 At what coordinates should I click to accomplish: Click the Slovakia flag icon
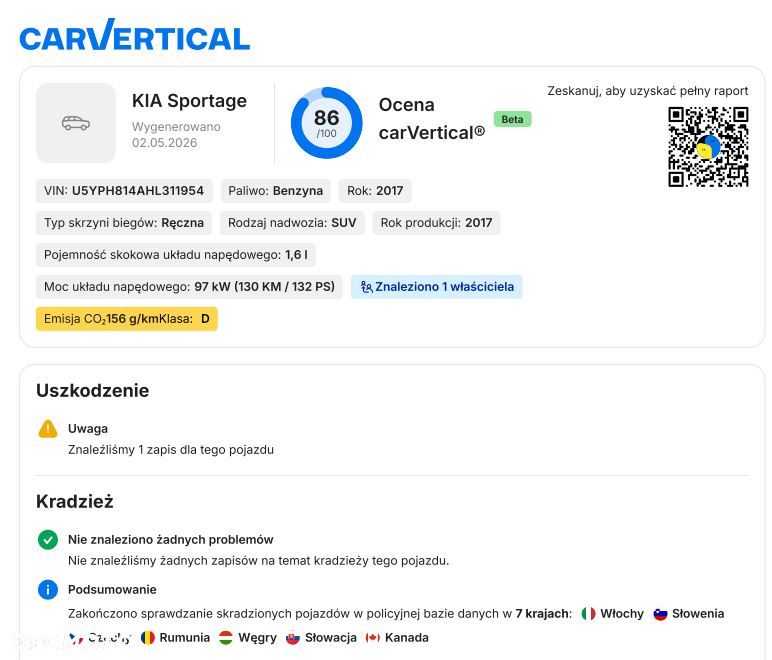pos(293,638)
